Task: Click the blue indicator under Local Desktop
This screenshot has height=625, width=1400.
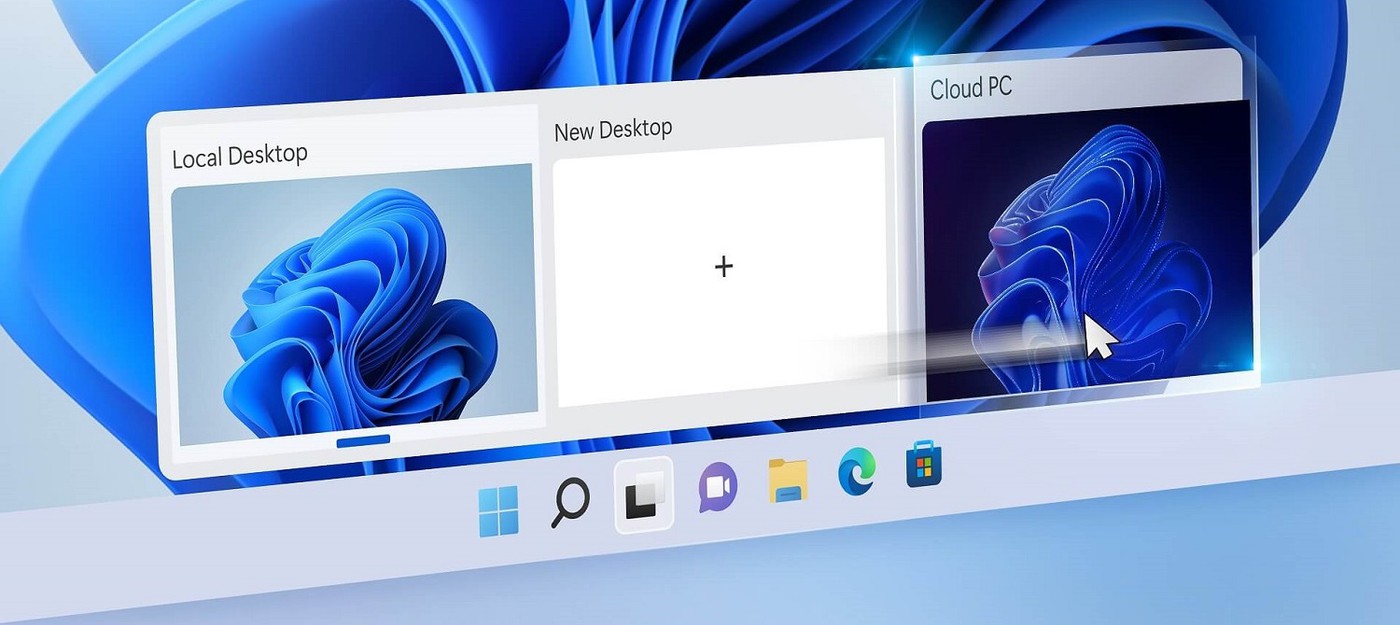Action: click(363, 439)
